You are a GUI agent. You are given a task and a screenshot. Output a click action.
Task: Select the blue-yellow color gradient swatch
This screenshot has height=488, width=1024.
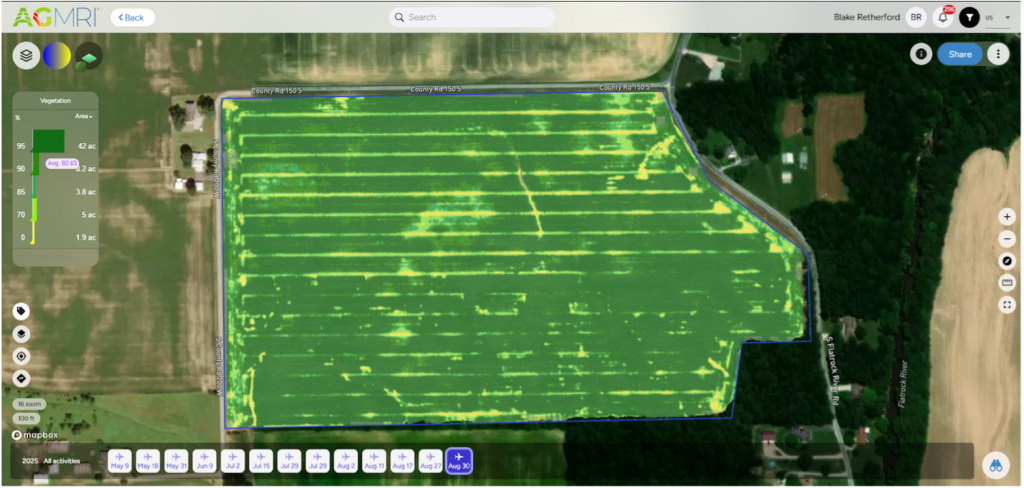[x=56, y=55]
